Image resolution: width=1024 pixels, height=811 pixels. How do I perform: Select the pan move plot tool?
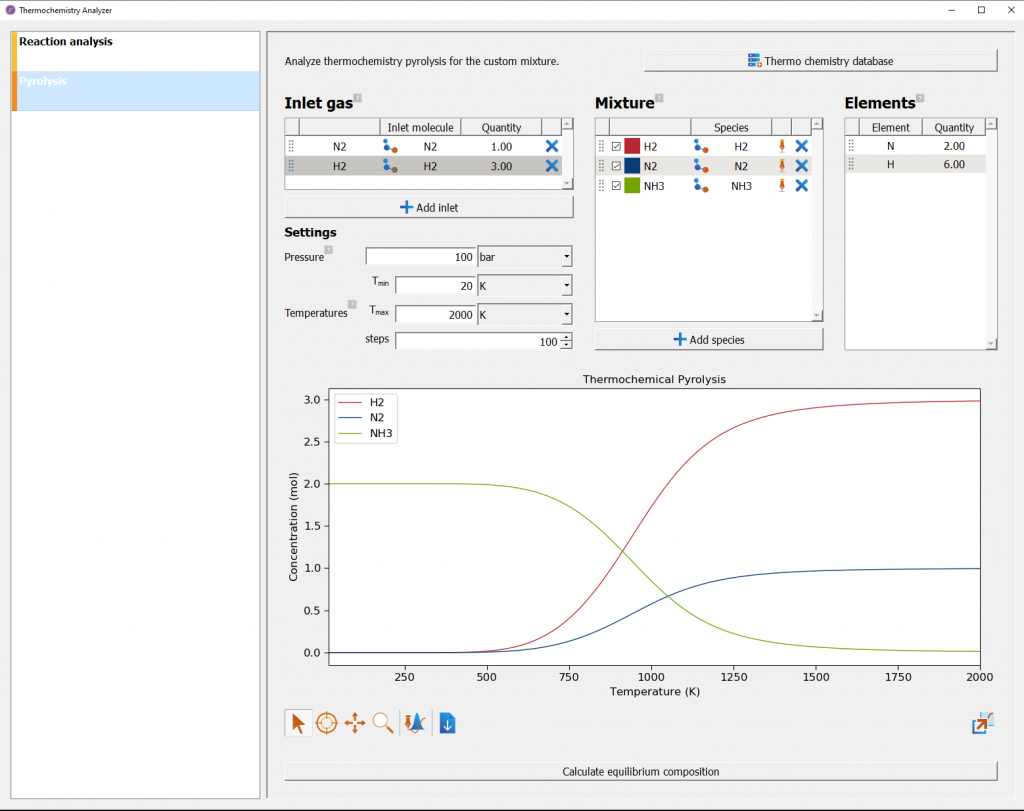[x=355, y=724]
